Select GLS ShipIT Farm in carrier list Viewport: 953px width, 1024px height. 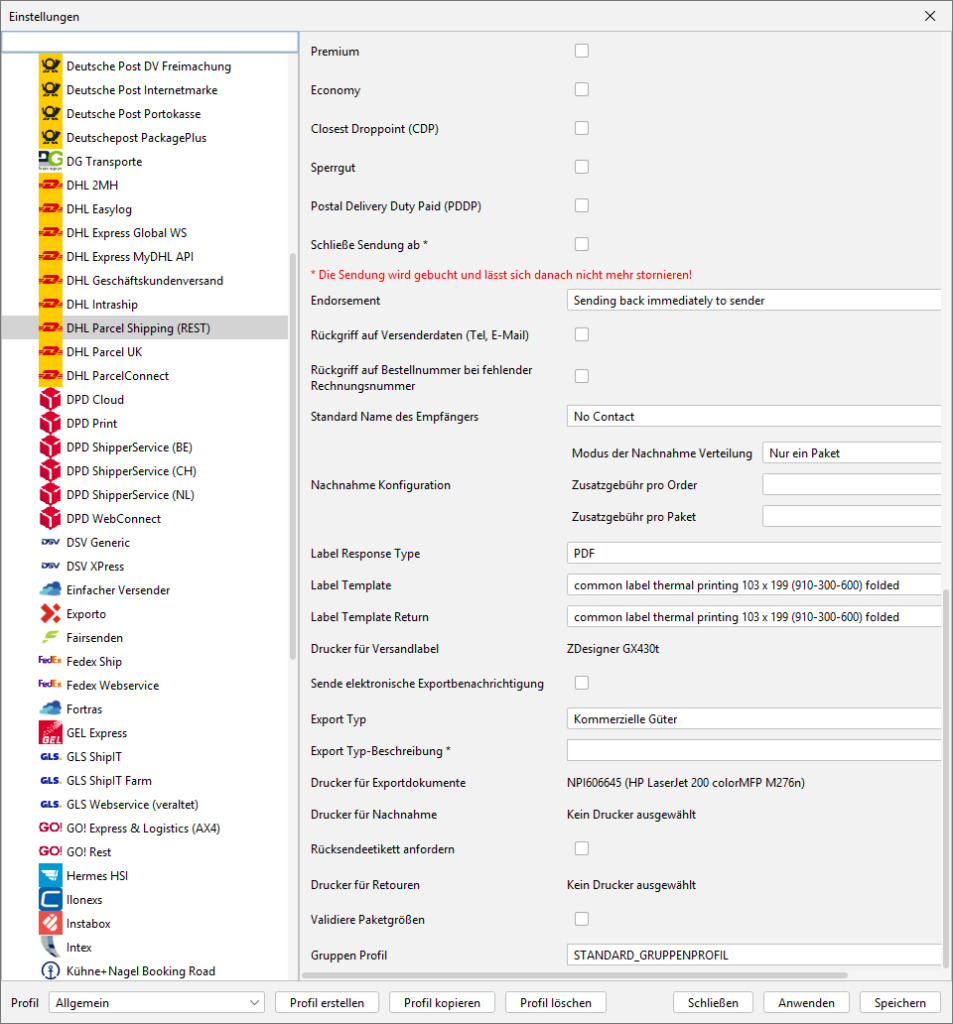[x=108, y=781]
